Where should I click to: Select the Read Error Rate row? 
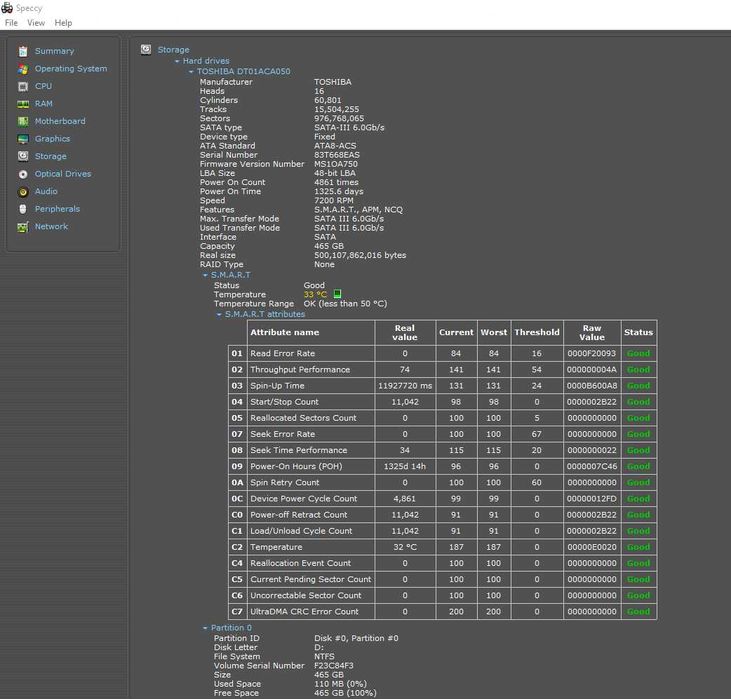(x=442, y=353)
